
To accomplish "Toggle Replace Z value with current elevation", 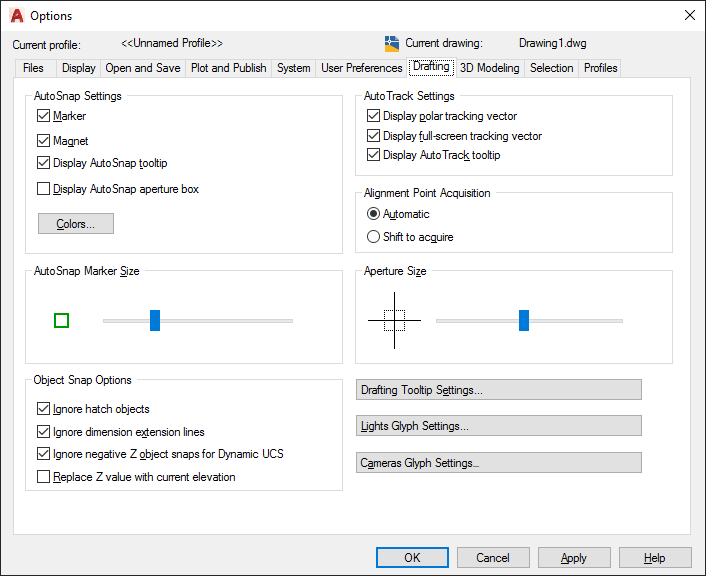I will 44,477.
